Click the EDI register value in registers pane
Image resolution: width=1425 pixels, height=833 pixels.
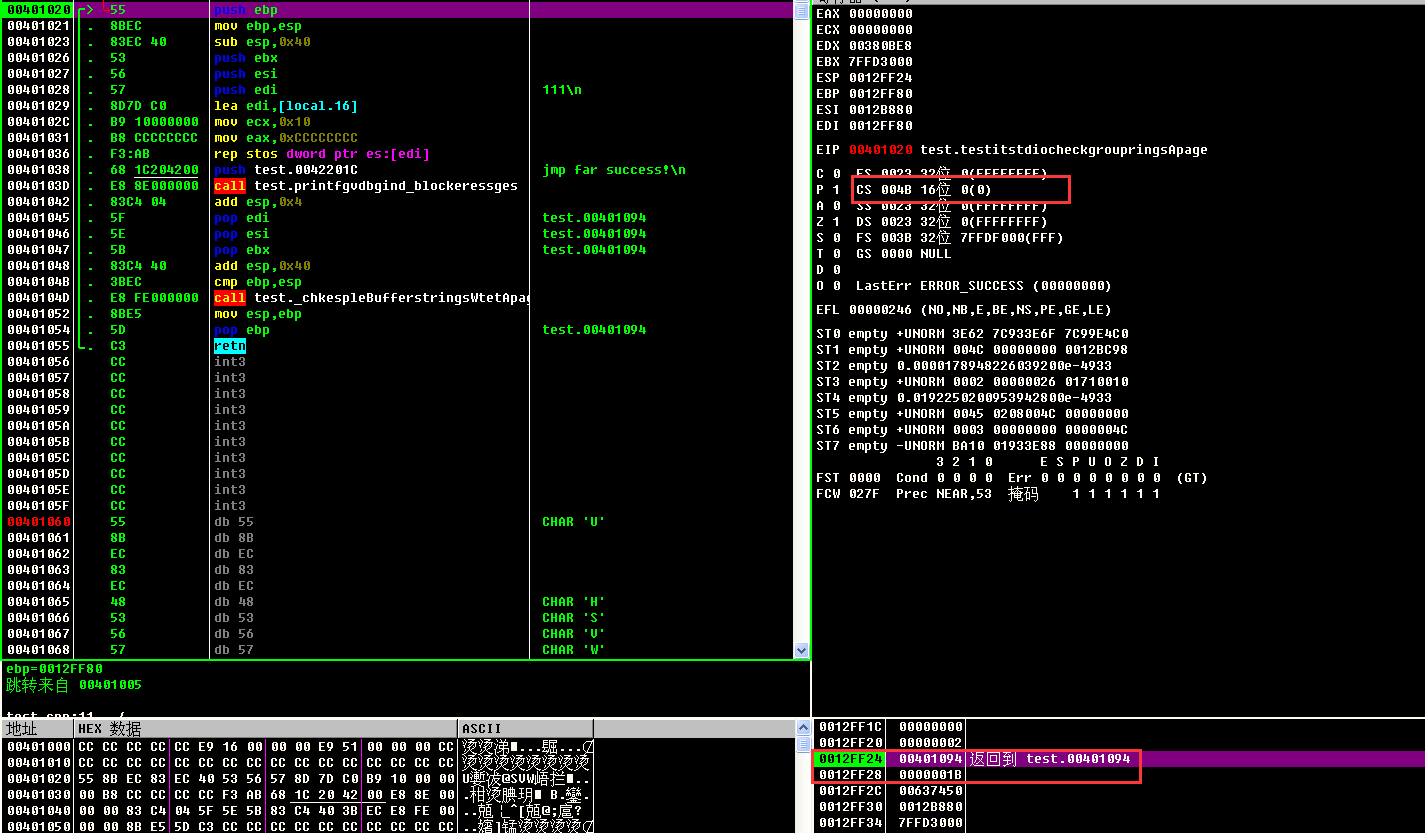880,126
